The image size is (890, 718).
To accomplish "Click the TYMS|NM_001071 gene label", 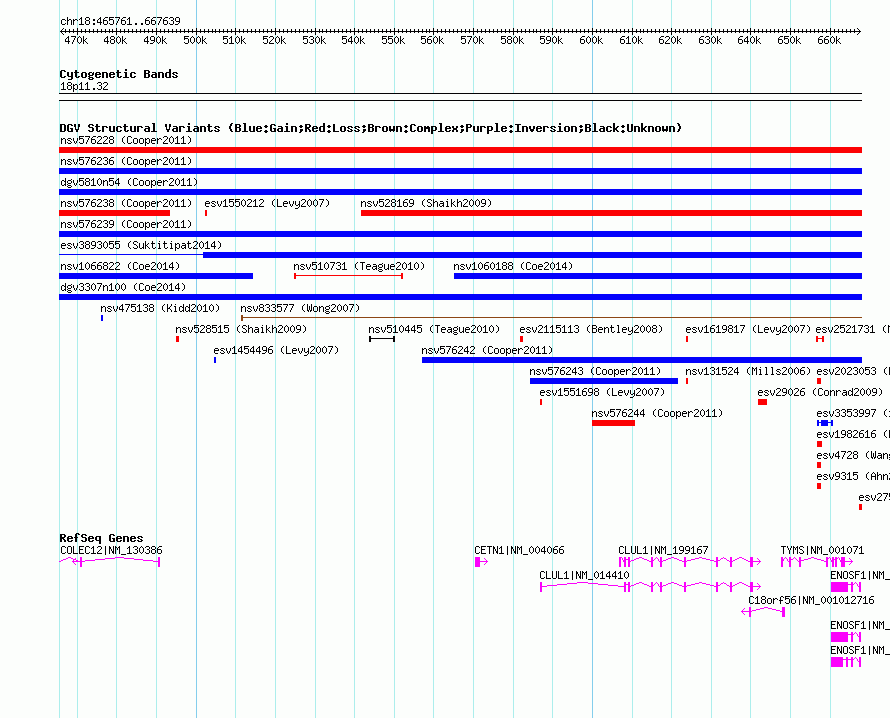I will [x=822, y=550].
